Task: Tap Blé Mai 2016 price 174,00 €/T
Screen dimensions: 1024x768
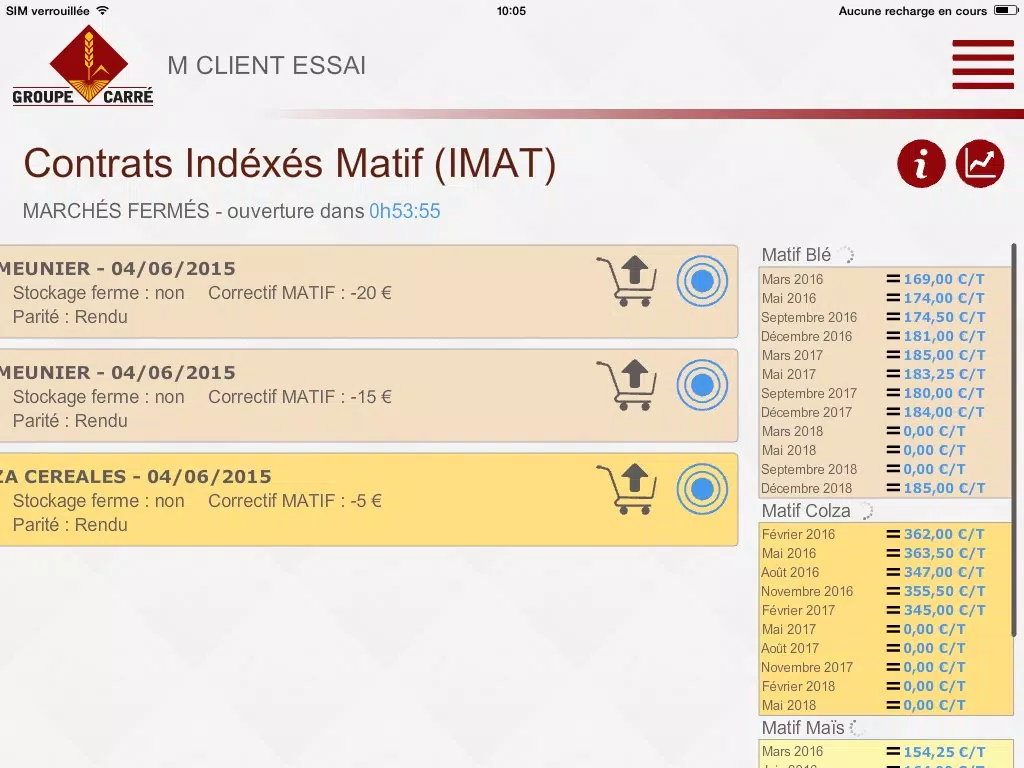Action: pos(944,298)
